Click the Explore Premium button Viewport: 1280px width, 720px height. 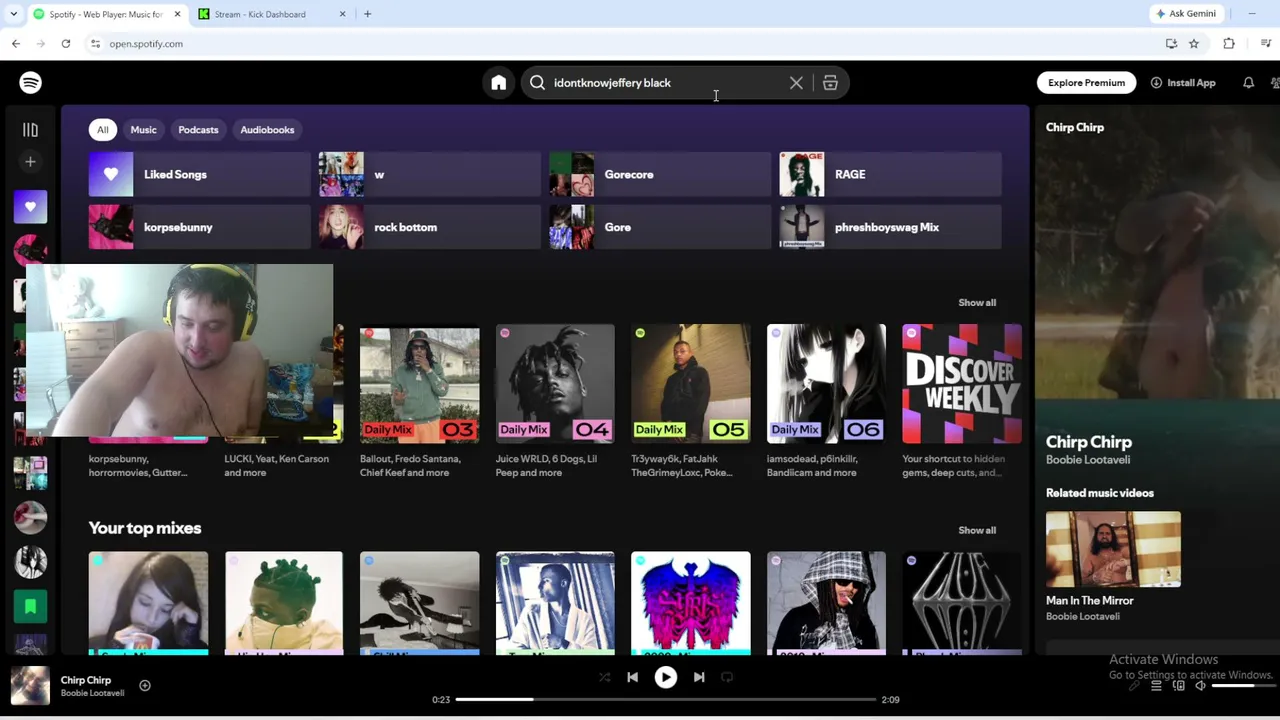point(1086,83)
